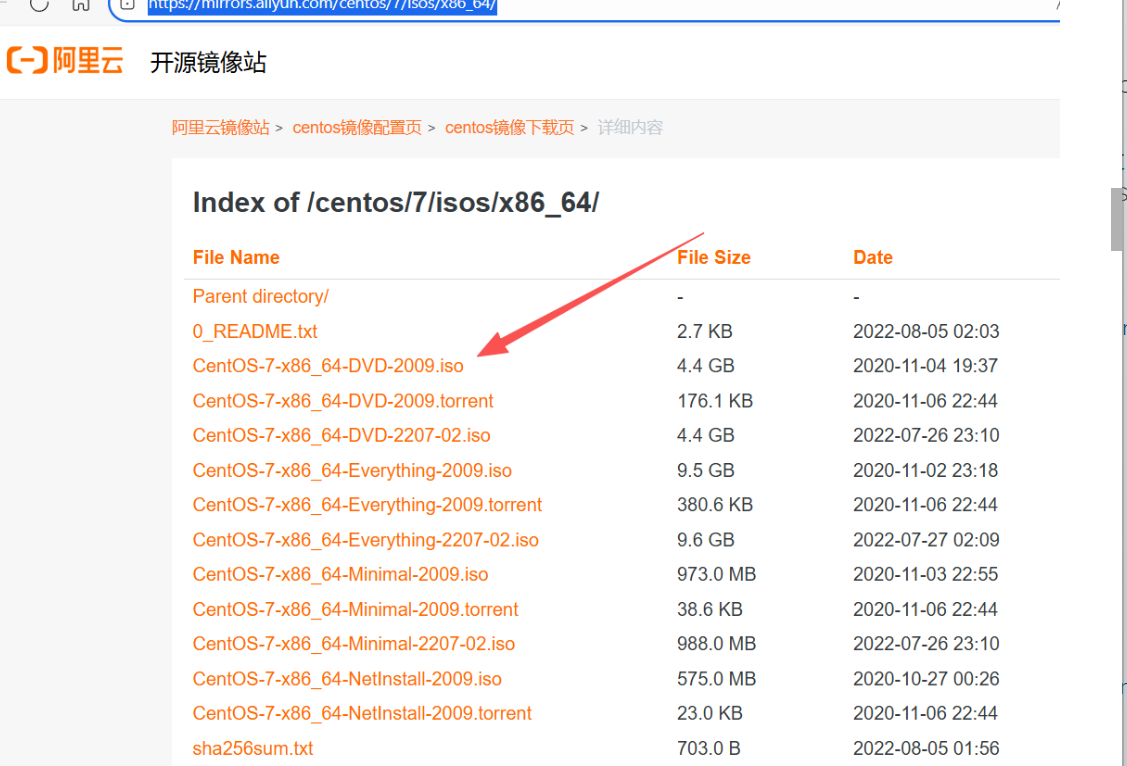
Task: Click the 973.0 MB file size
Action: (717, 575)
